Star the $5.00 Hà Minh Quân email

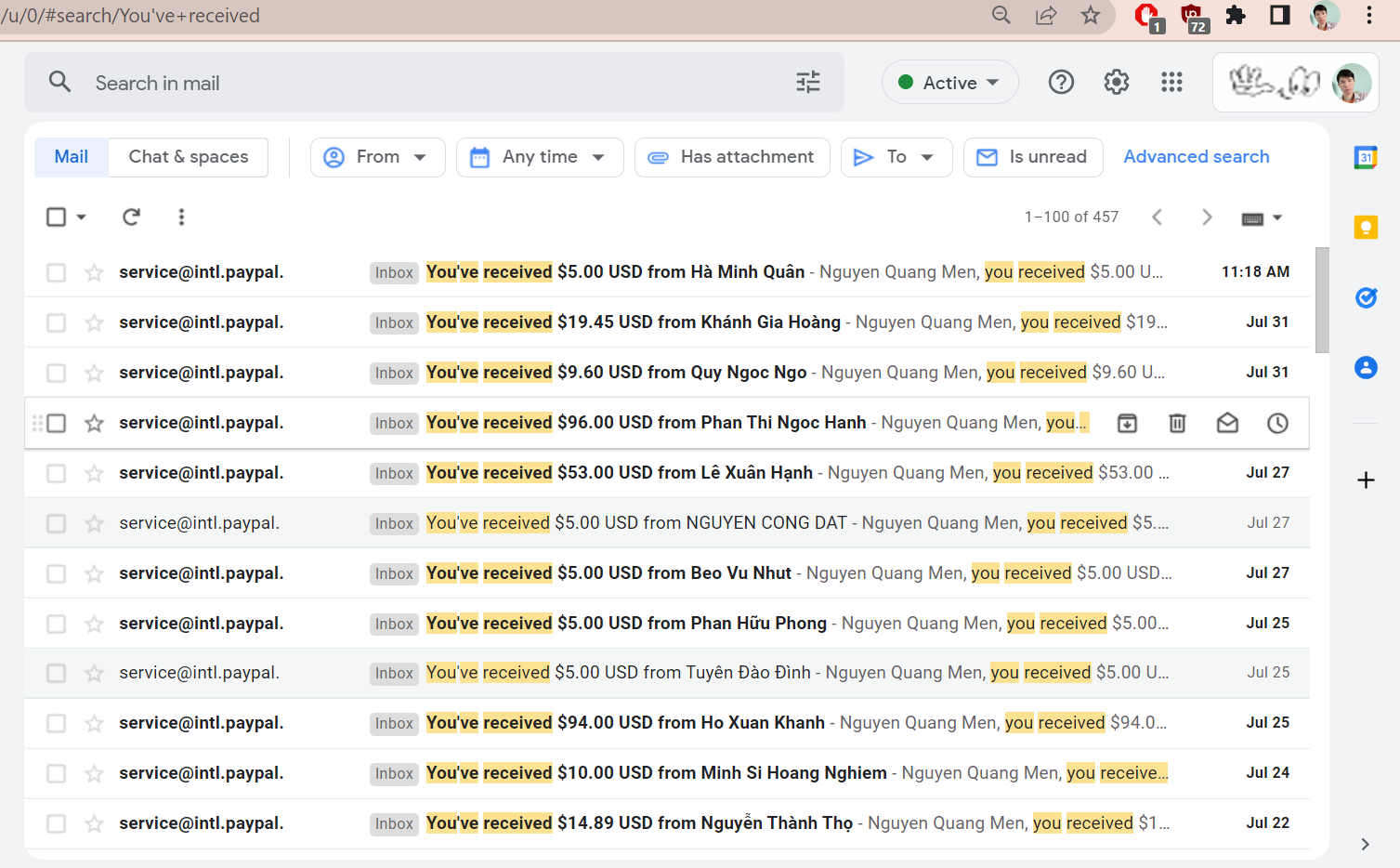point(94,272)
